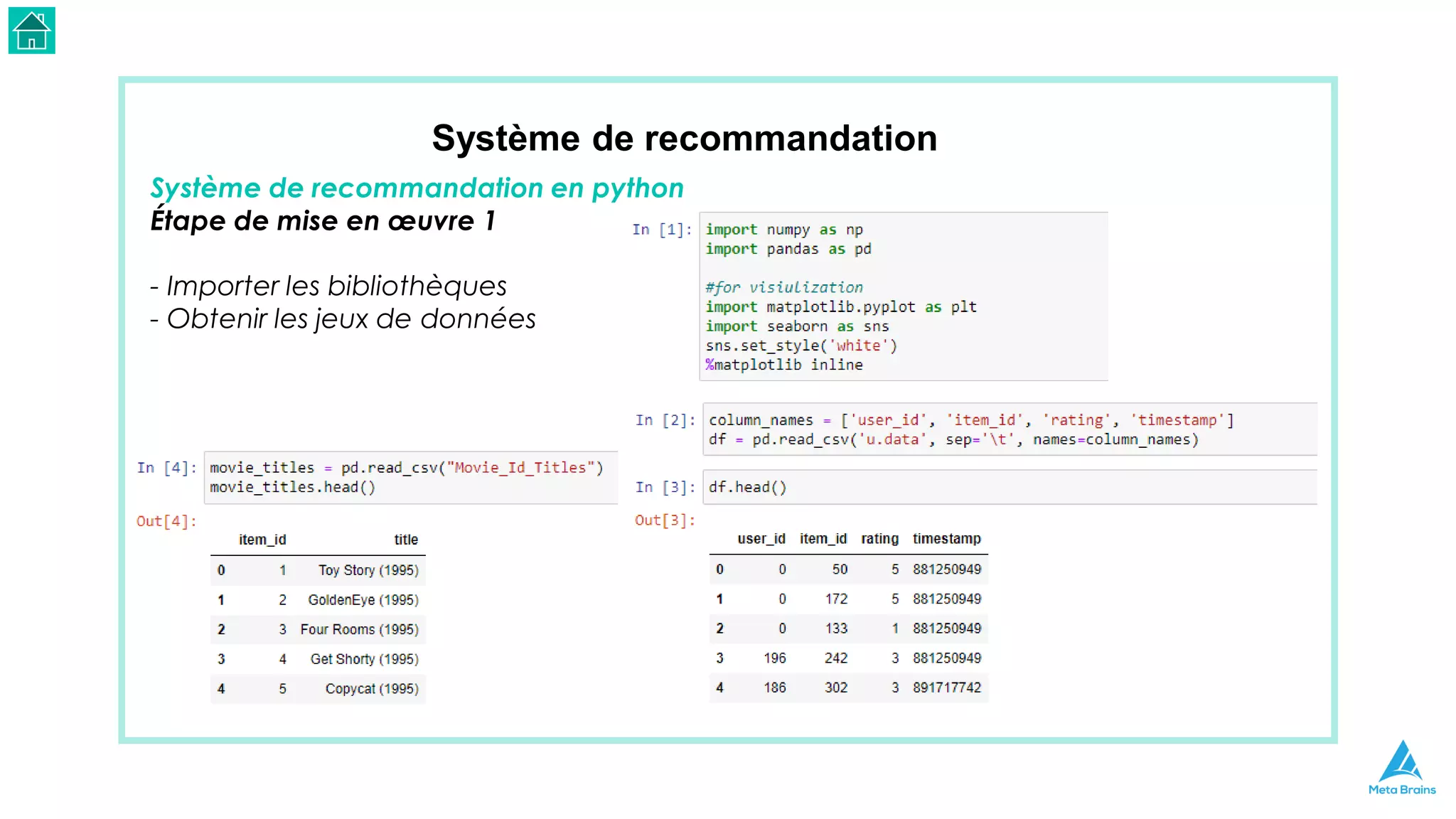The image size is (1456, 819).
Task: Click the 'Four Rooms (1995)' cell
Action: click(360, 629)
